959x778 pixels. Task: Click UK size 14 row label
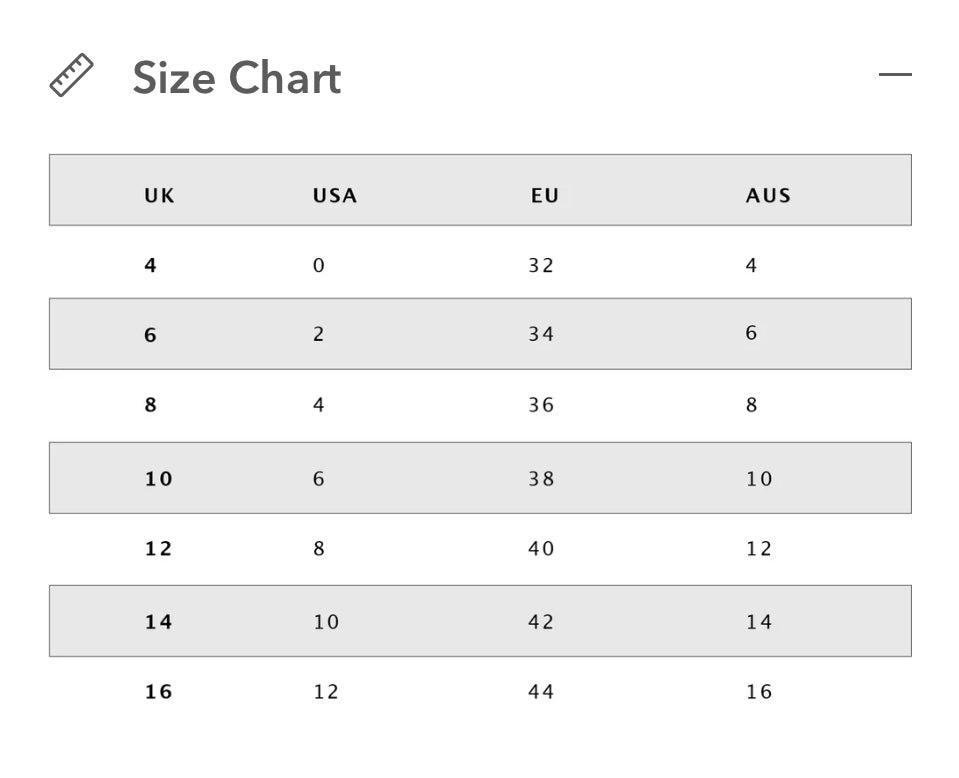coord(159,622)
